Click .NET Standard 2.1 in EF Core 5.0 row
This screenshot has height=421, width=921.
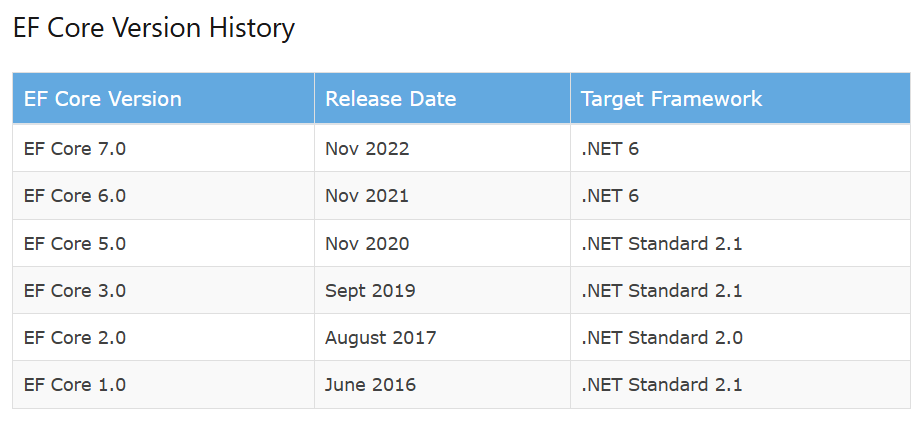pyautogui.click(x=661, y=243)
